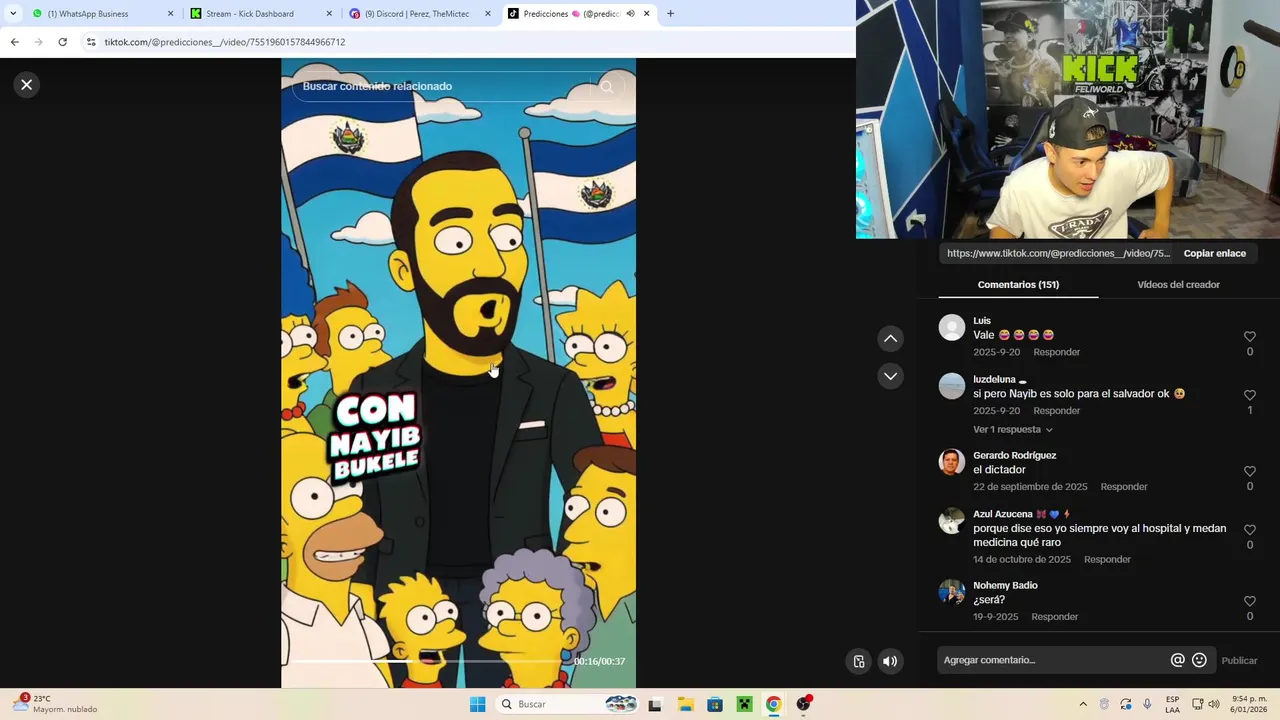Expand 'Ver 1 respuesta' under luzdeluna's comment
This screenshot has width=1280, height=720.
tap(1012, 430)
